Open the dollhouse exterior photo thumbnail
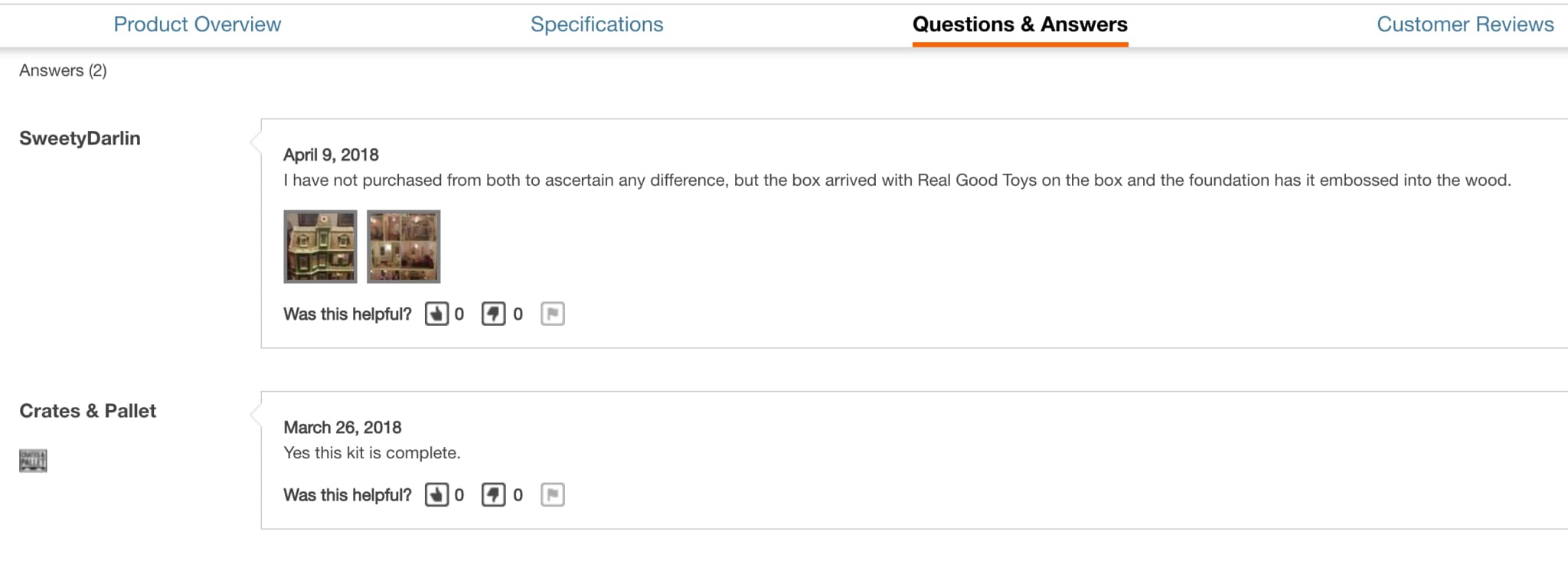Viewport: 1568px width, 567px height. [320, 246]
